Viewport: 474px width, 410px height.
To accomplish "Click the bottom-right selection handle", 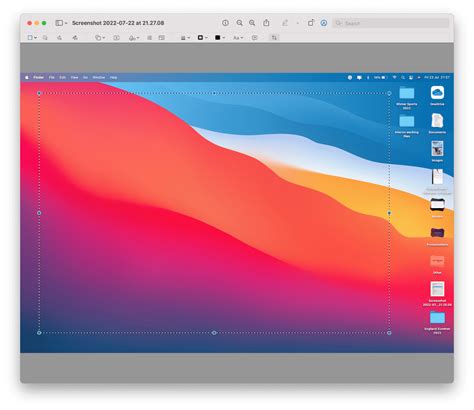I will (389, 333).
